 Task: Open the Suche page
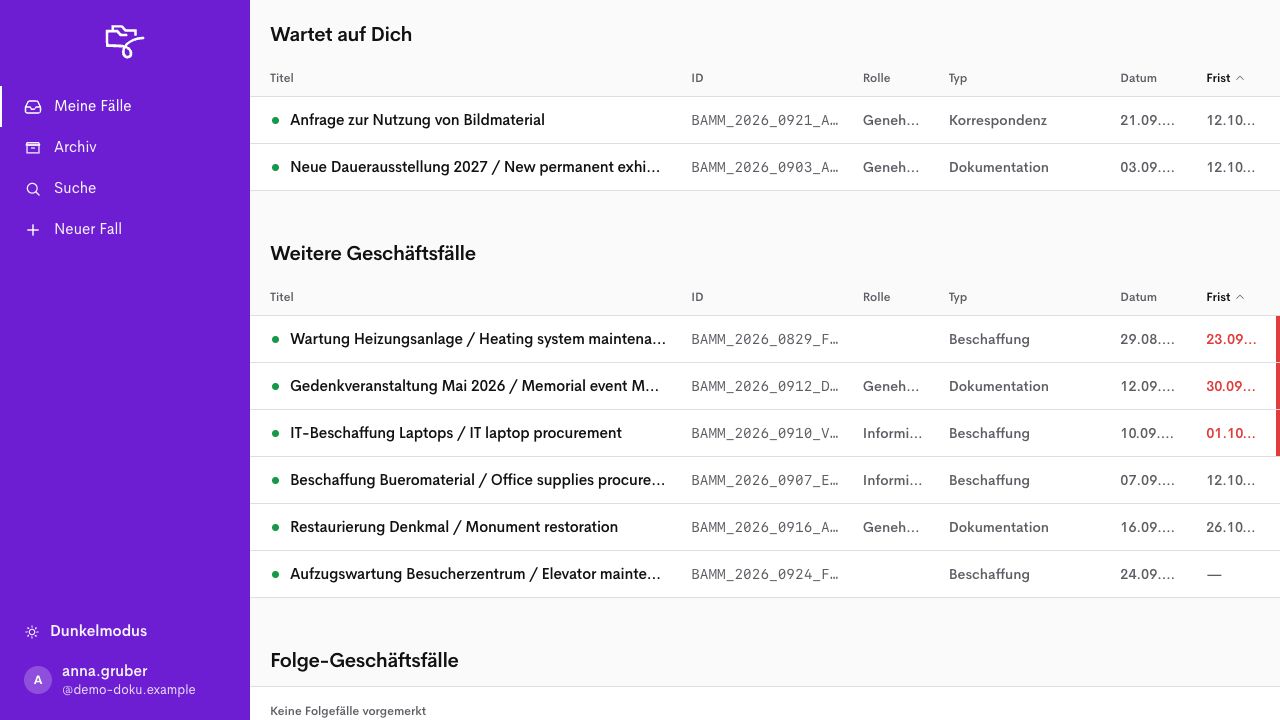click(x=125, y=188)
